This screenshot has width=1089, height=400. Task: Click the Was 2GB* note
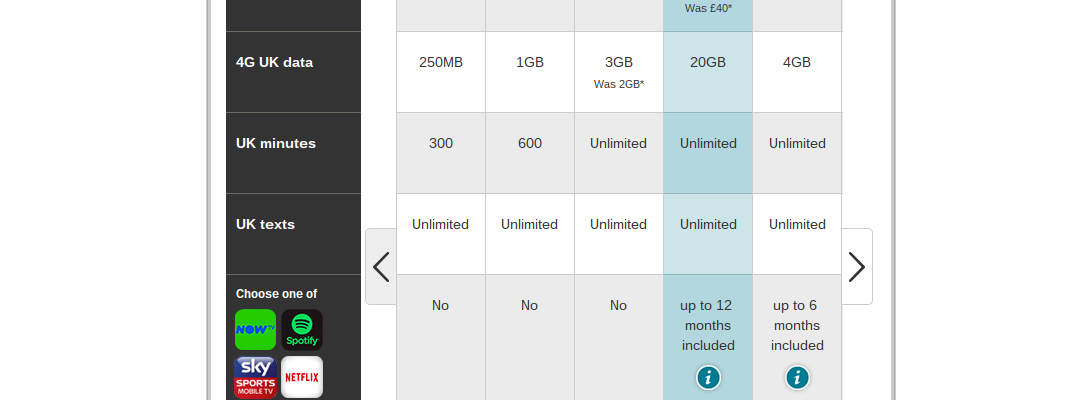(619, 84)
